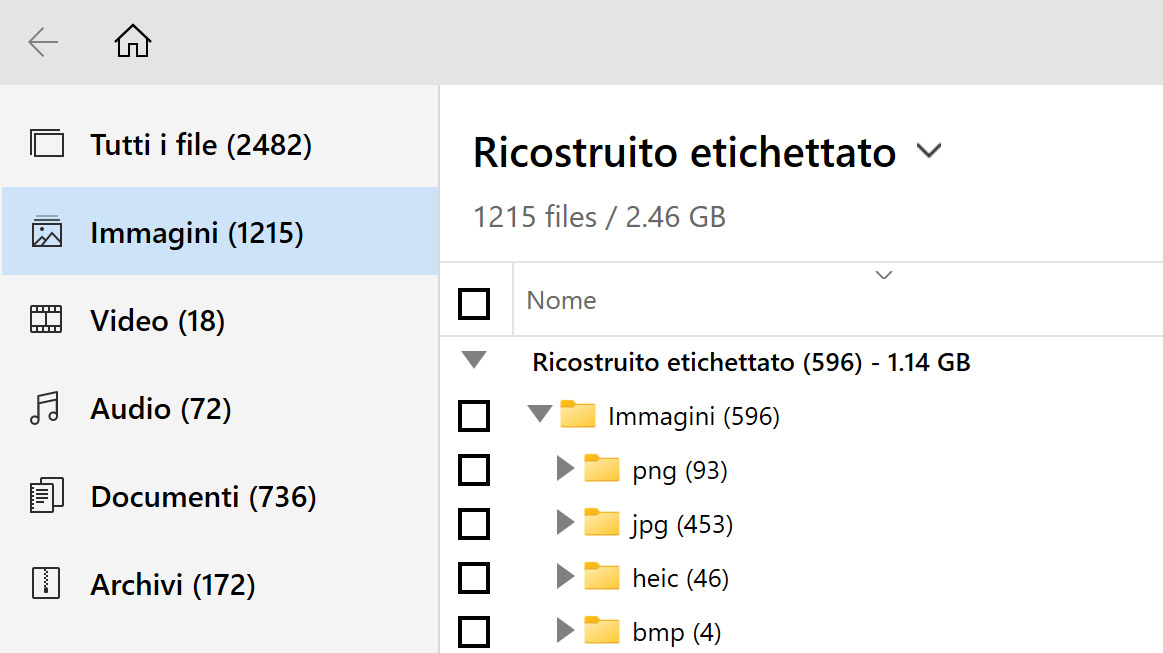
Task: Click the Audio music note icon
Action: (46, 409)
